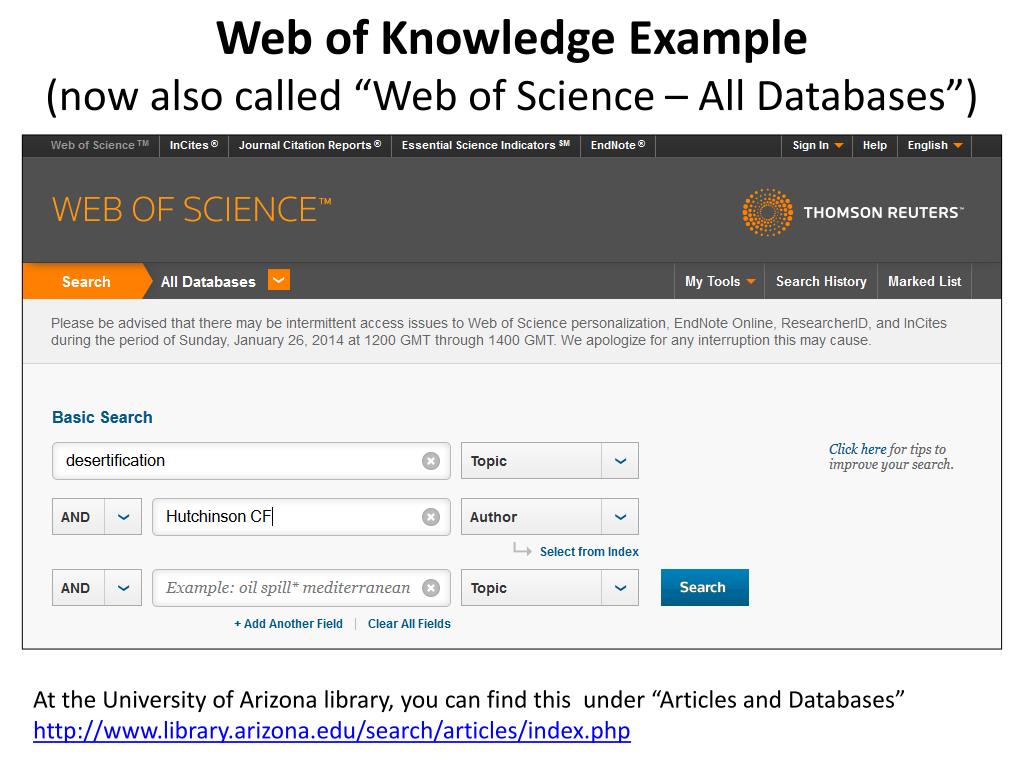Expand the first Topic field dropdown
Screen dimensions: 1024x768
tap(620, 461)
